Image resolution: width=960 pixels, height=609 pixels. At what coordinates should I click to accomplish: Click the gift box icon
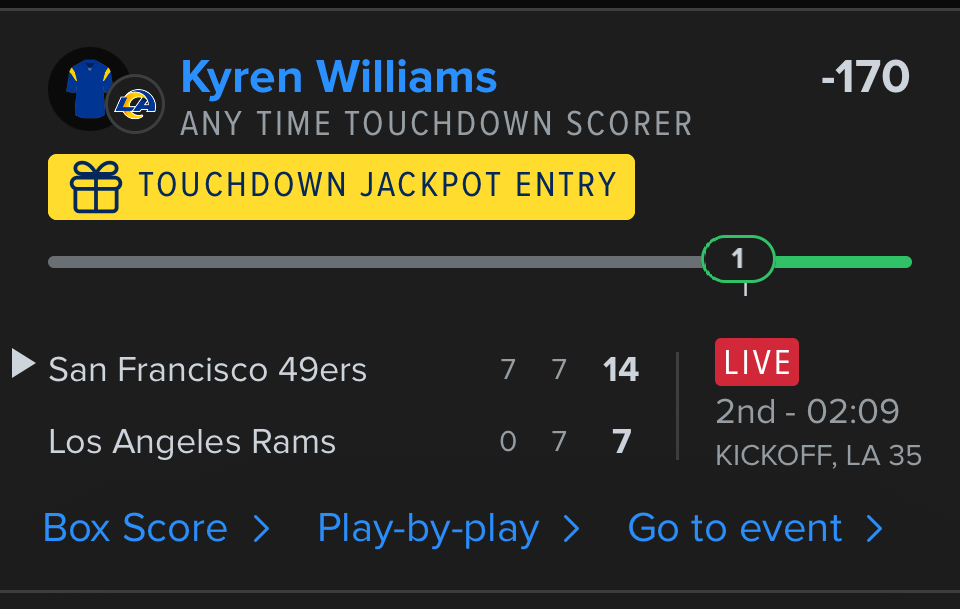pos(96,187)
